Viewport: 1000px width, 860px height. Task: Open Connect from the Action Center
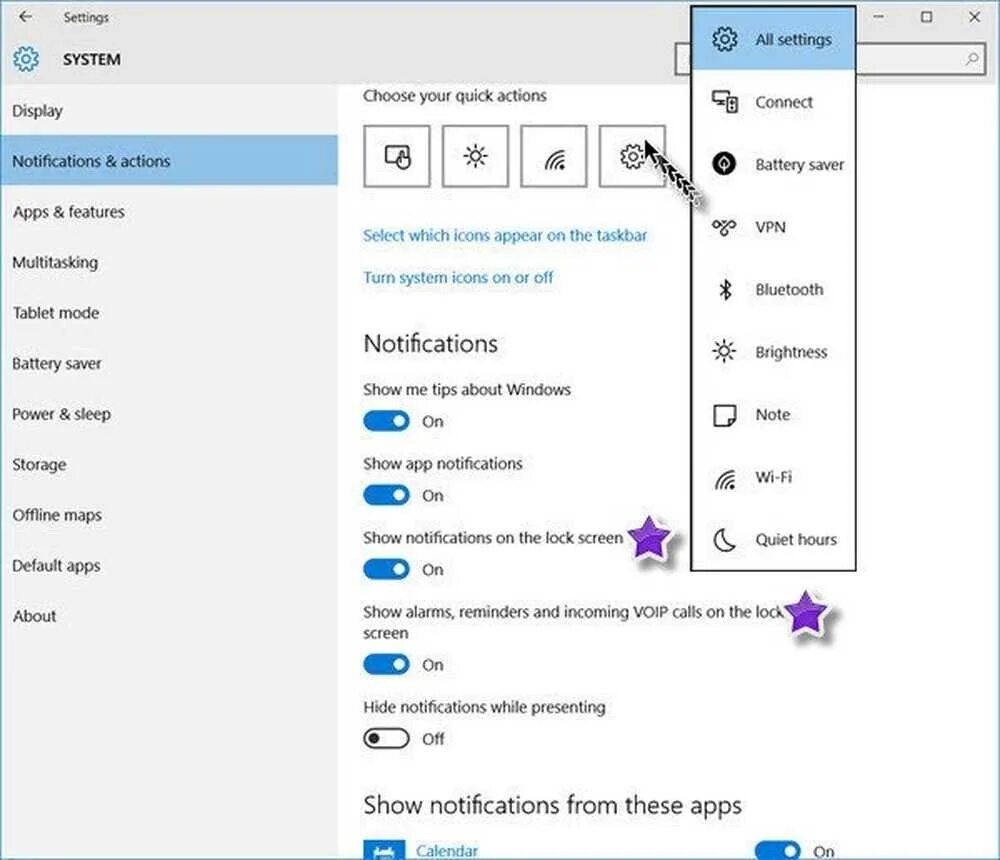784,102
